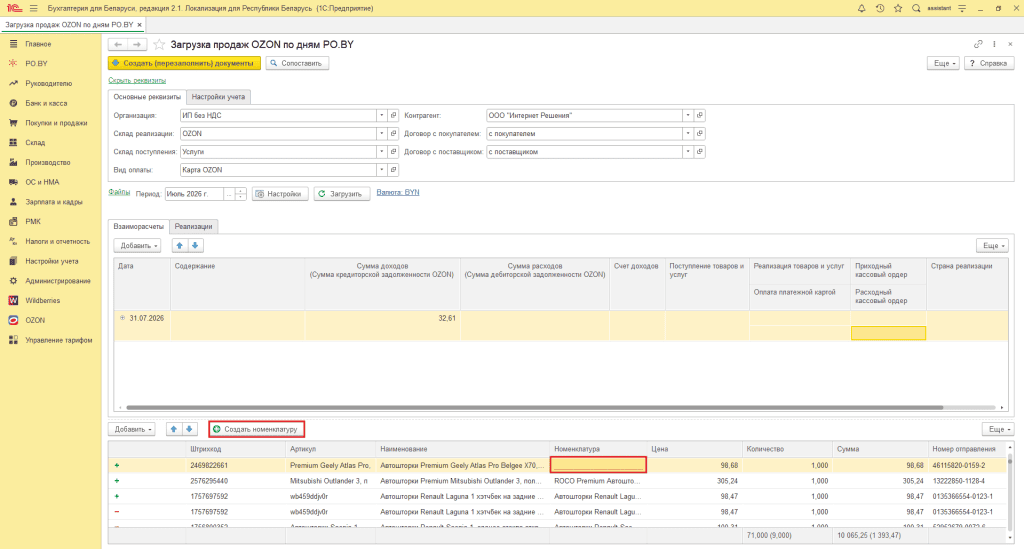1024x549 pixels.
Task: Click the Загрузить button
Action: click(342, 194)
